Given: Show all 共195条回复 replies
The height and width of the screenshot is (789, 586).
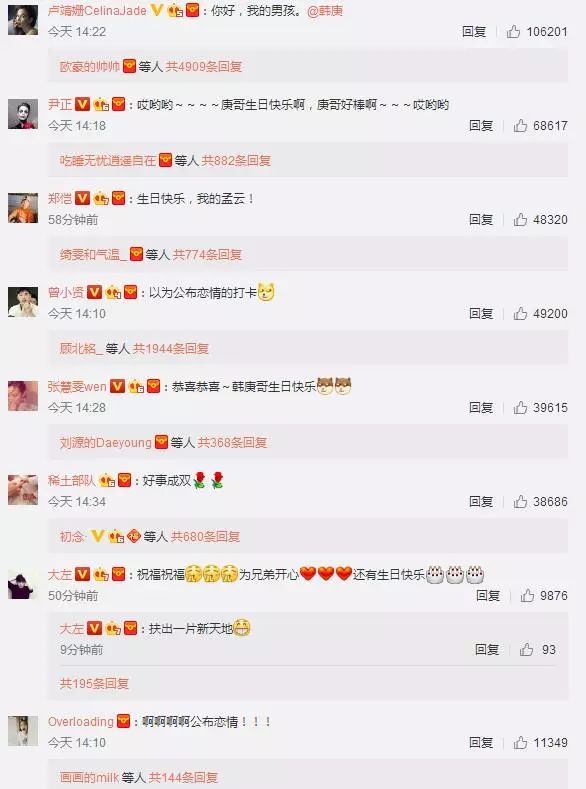Looking at the screenshot, I should [x=94, y=683].
